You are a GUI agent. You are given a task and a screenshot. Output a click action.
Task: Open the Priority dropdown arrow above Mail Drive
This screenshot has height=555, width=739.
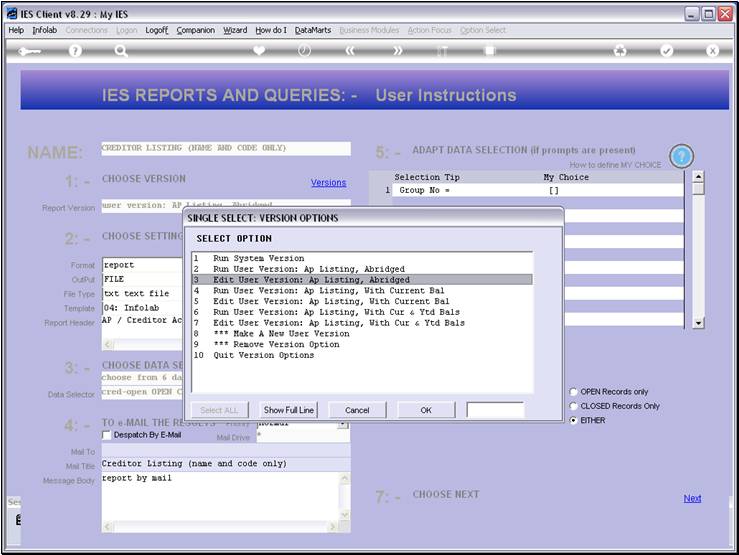coord(343,424)
